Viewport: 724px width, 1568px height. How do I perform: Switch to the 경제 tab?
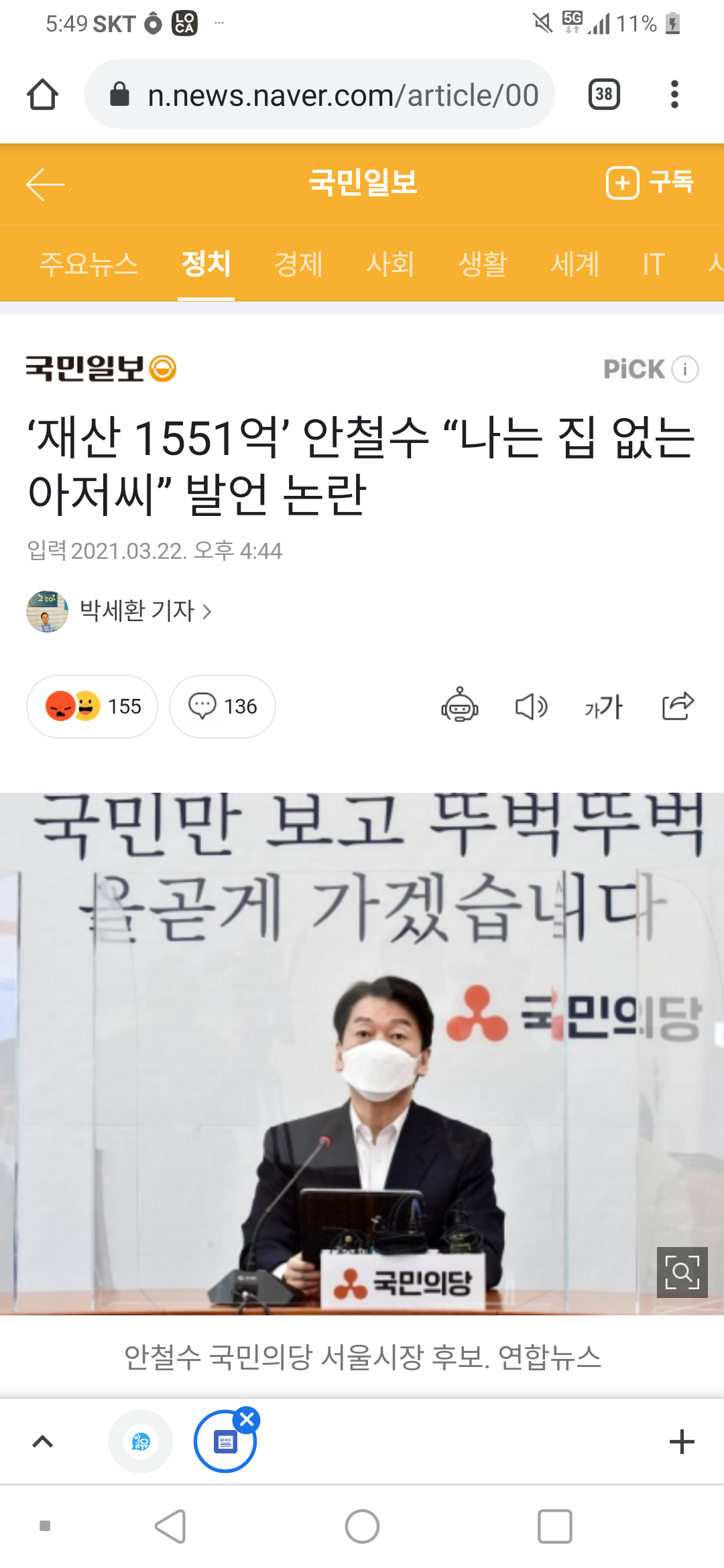[298, 264]
